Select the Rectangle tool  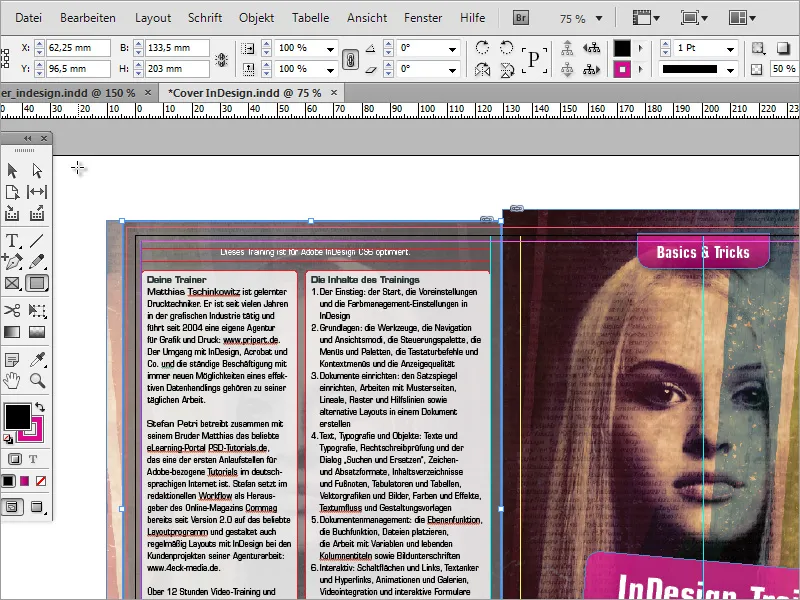[x=37, y=283]
